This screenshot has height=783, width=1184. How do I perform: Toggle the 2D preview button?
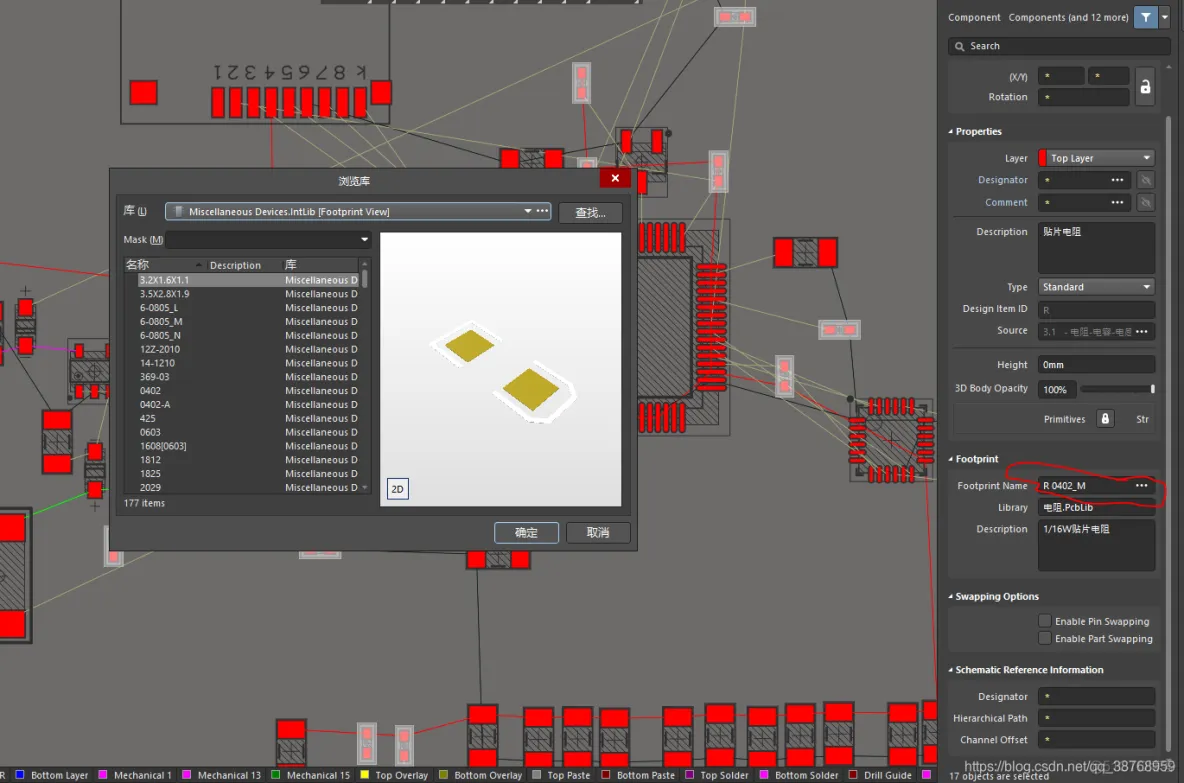pyautogui.click(x=398, y=489)
